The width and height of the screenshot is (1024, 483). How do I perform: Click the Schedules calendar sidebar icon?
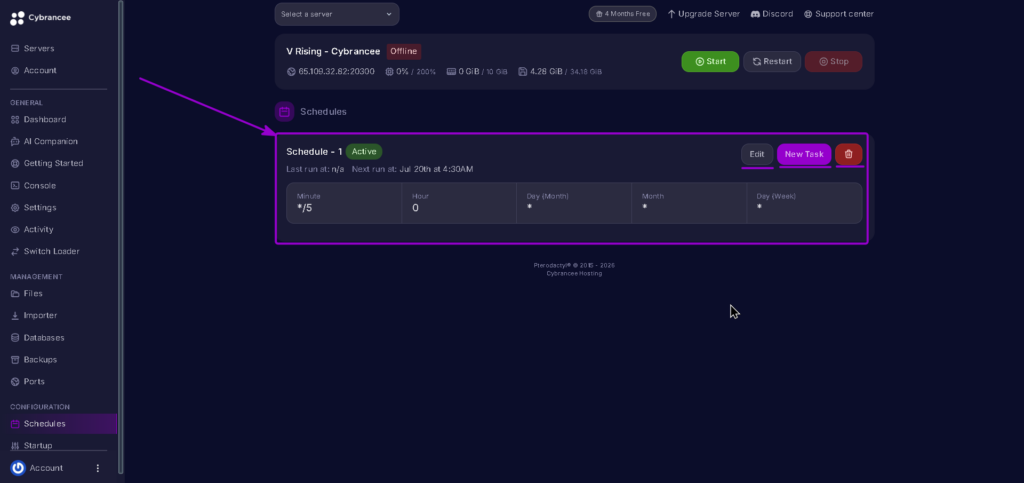(x=16, y=424)
